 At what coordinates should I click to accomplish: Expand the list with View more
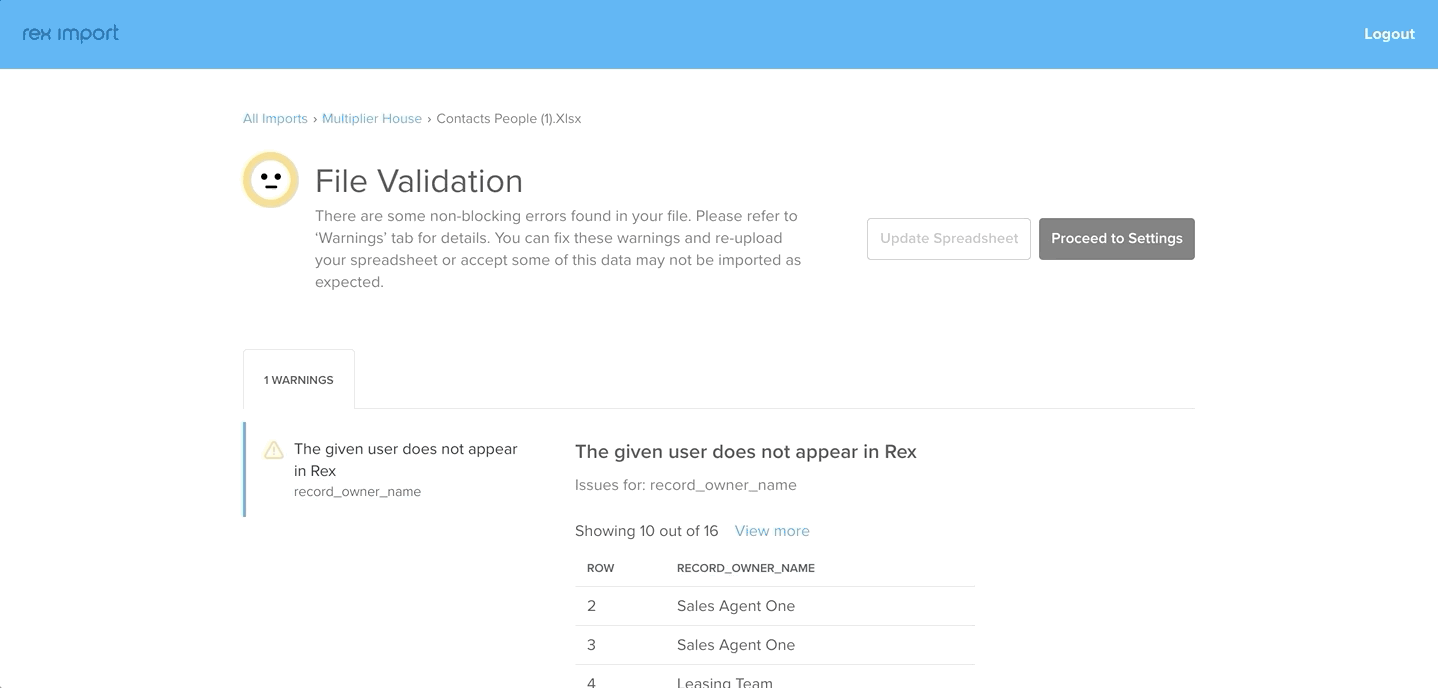(772, 531)
